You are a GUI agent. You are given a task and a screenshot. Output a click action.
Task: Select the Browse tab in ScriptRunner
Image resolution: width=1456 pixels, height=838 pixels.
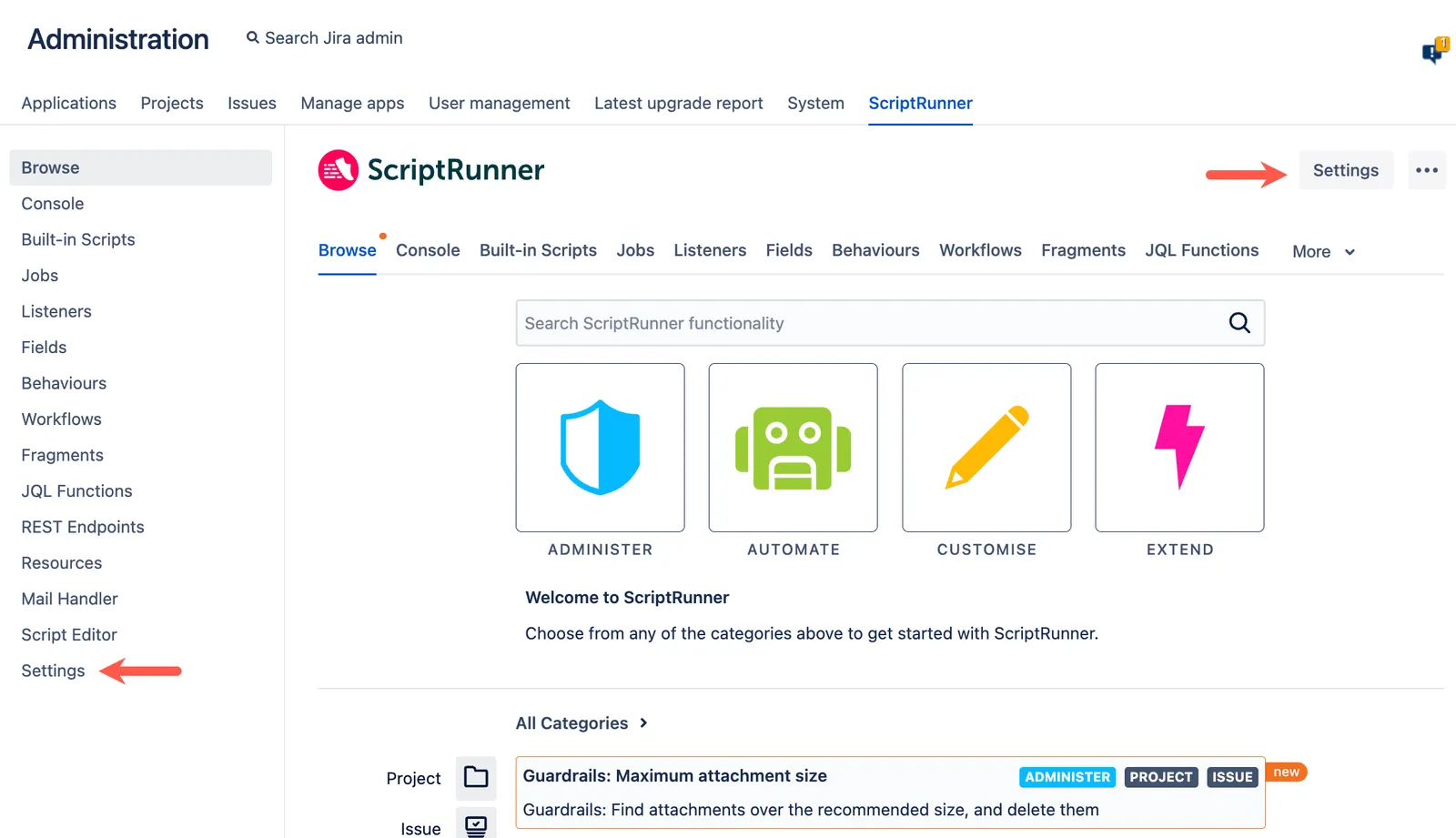coord(347,250)
